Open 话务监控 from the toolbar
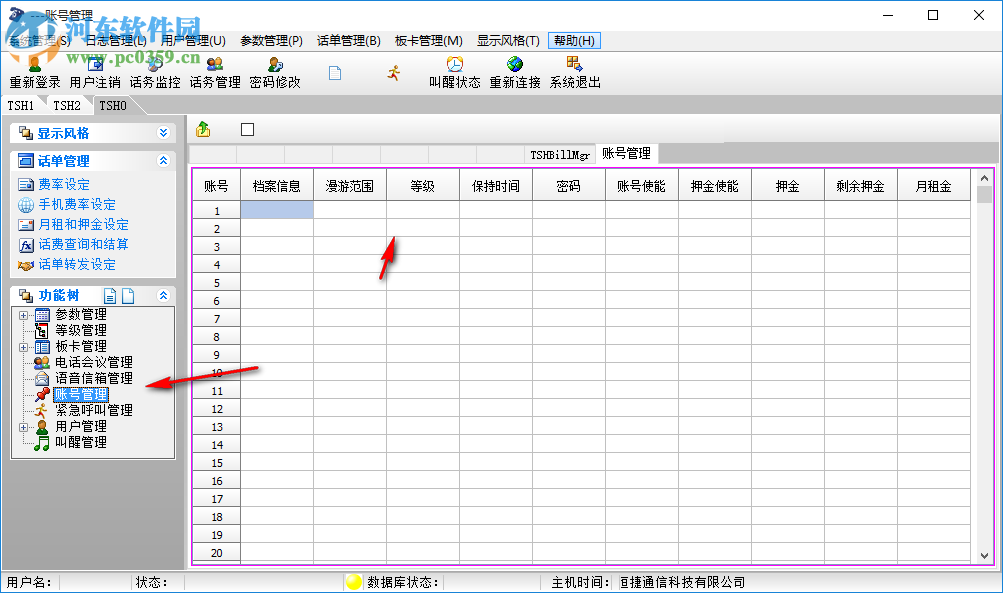Viewport: 1003px width, 593px height. (x=155, y=66)
